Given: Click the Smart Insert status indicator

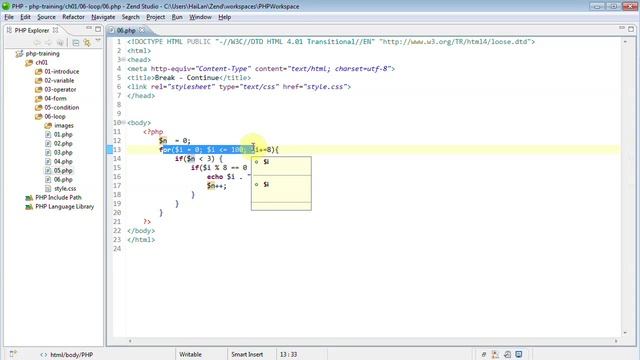Looking at the screenshot, I should pyautogui.click(x=247, y=354).
